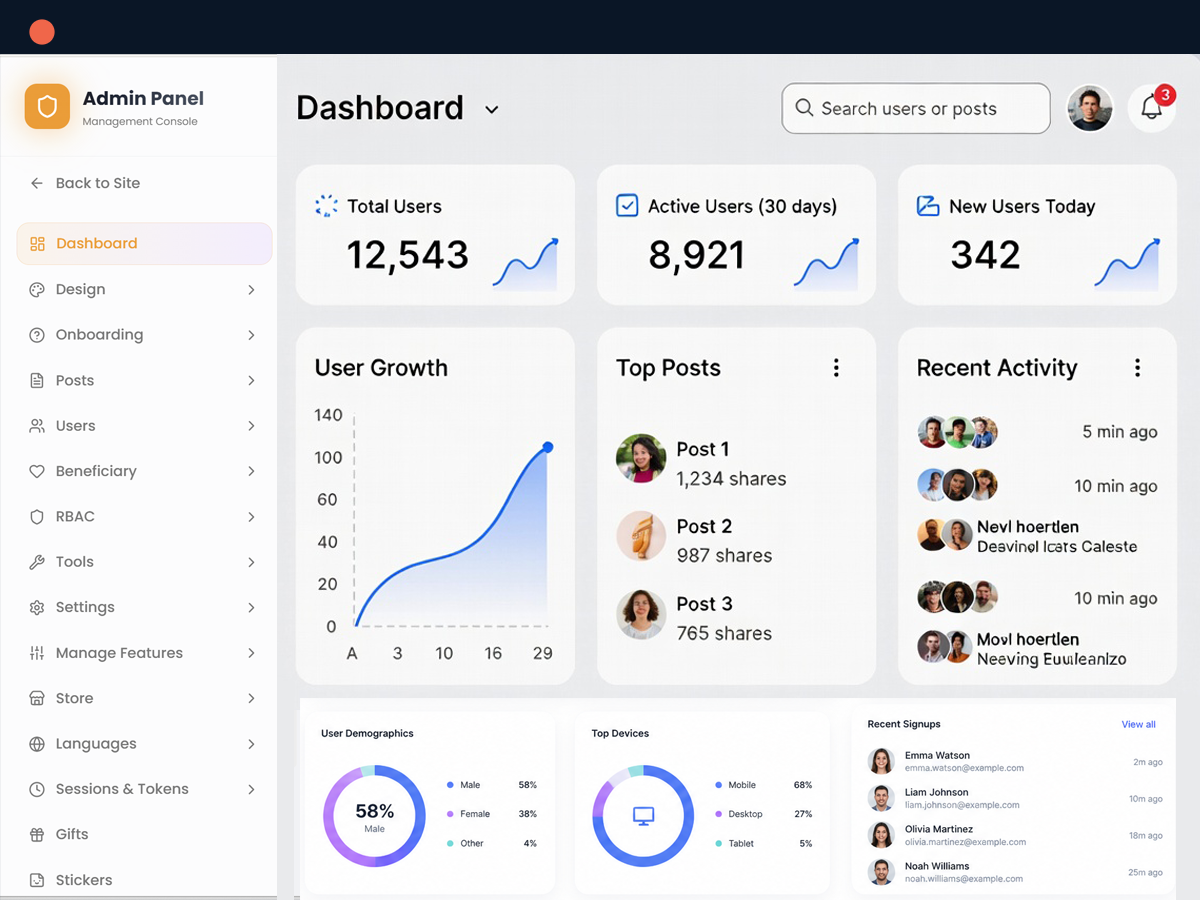Open the Users menu item
The height and width of the screenshot is (900, 1200).
[x=144, y=426]
